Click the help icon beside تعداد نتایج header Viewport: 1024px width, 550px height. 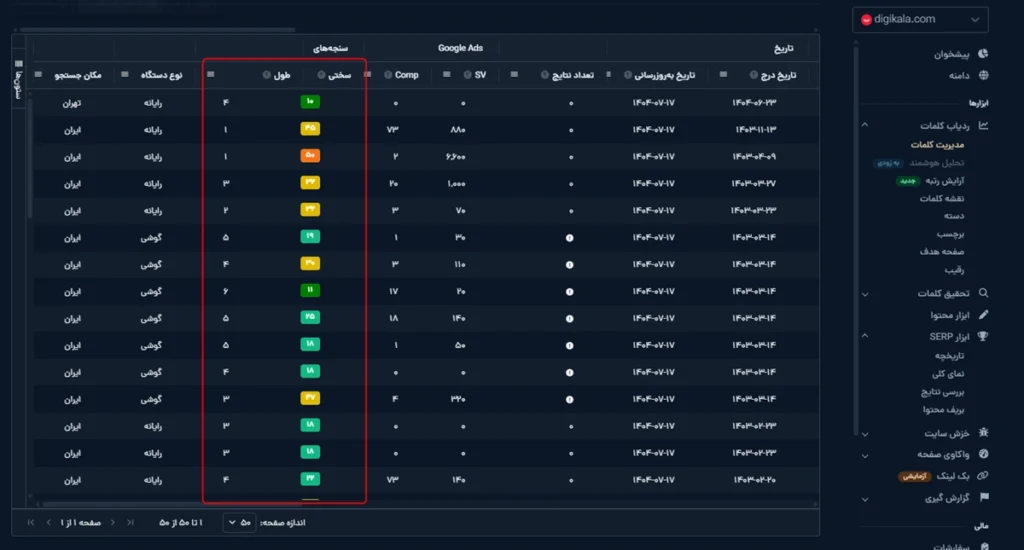[545, 75]
